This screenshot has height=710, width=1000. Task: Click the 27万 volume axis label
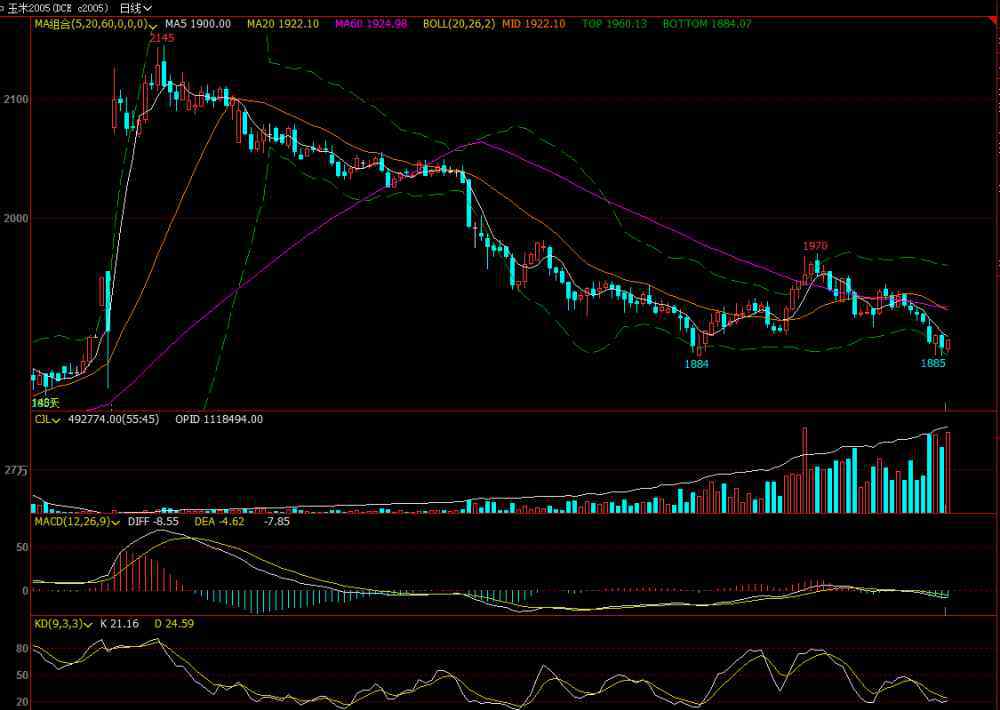tap(16, 471)
